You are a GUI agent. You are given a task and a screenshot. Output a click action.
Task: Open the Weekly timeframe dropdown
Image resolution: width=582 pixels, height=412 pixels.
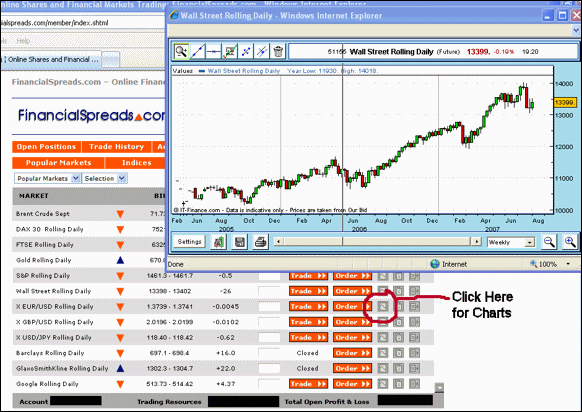pyautogui.click(x=511, y=242)
